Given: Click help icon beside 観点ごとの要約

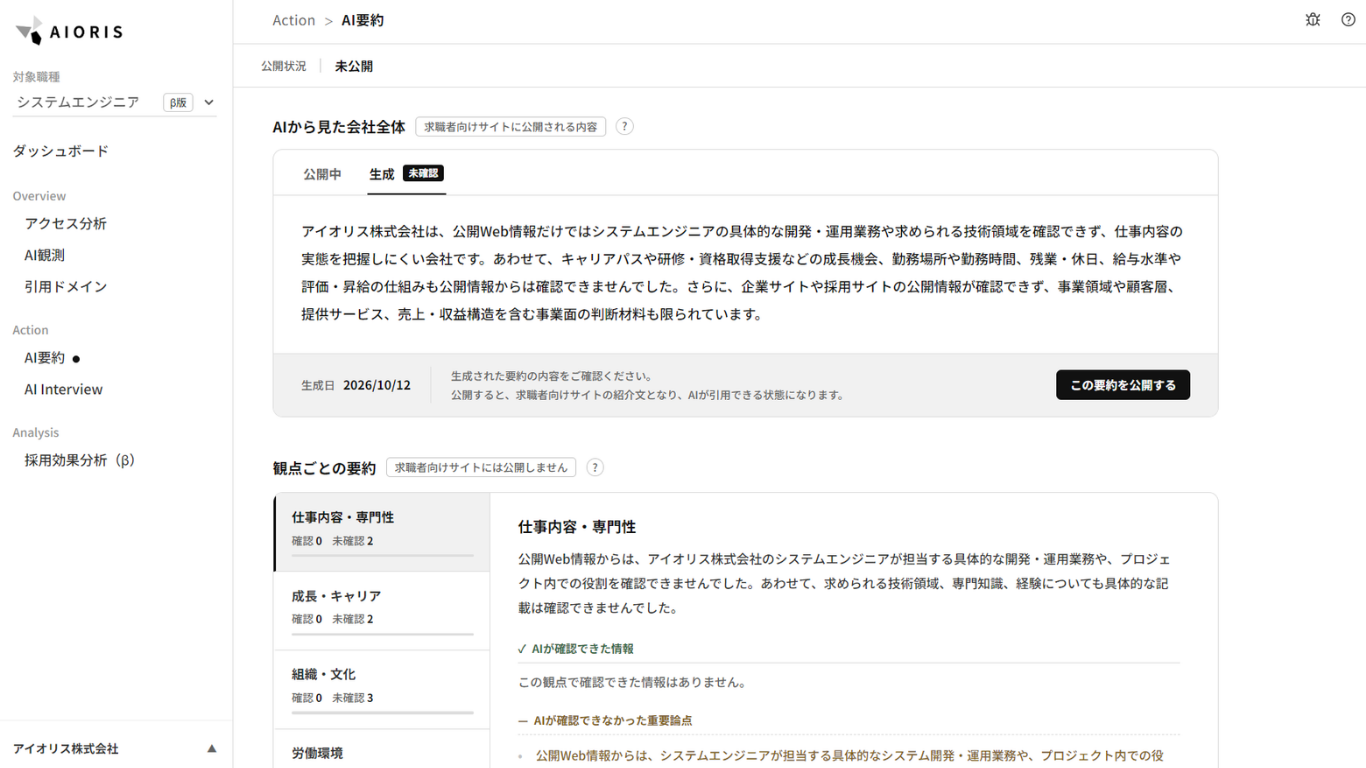Looking at the screenshot, I should [595, 467].
